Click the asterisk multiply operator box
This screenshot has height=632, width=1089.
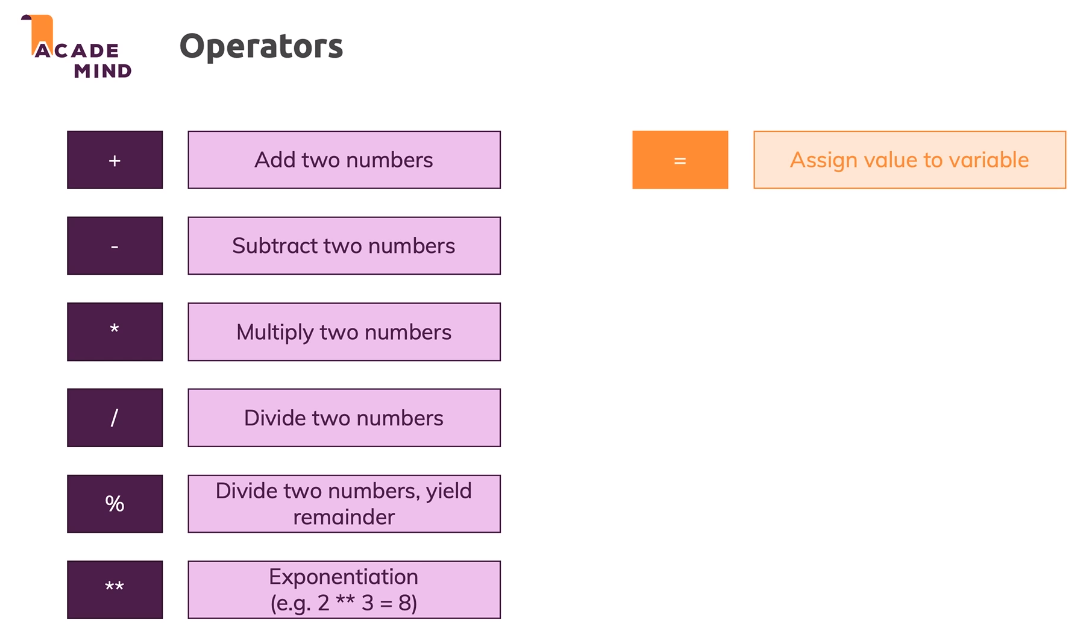[x=115, y=332]
